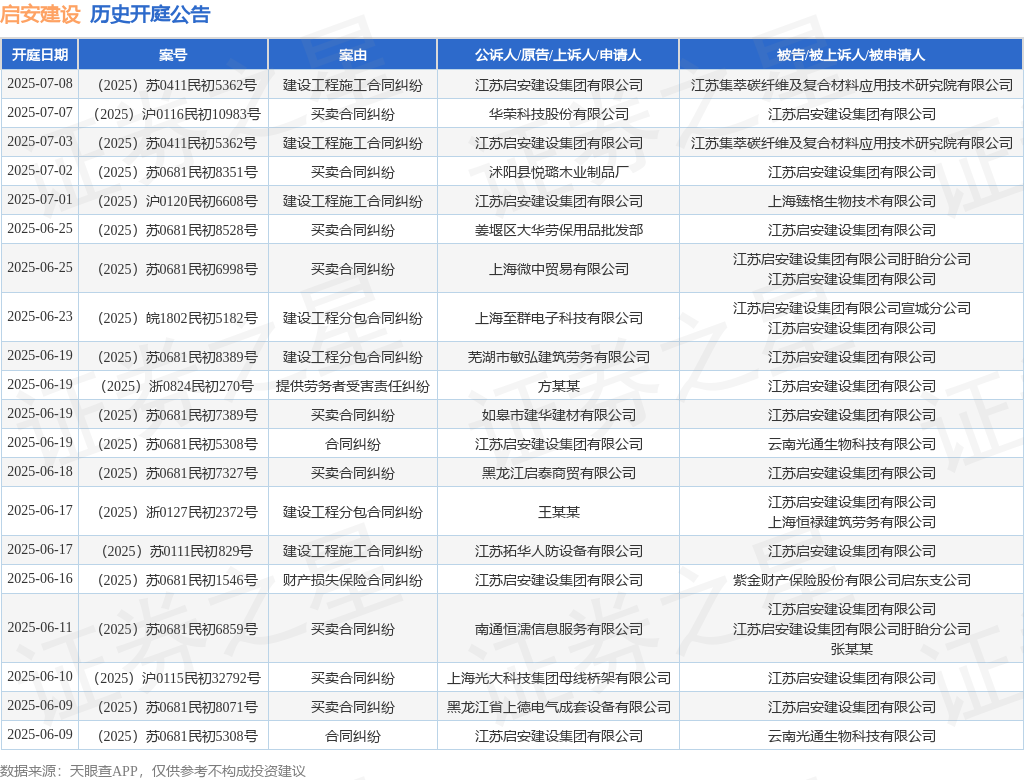Click defendant 江苏启安建设集团有限公司宣城分公司
The image size is (1024, 780).
pyautogui.click(x=852, y=308)
